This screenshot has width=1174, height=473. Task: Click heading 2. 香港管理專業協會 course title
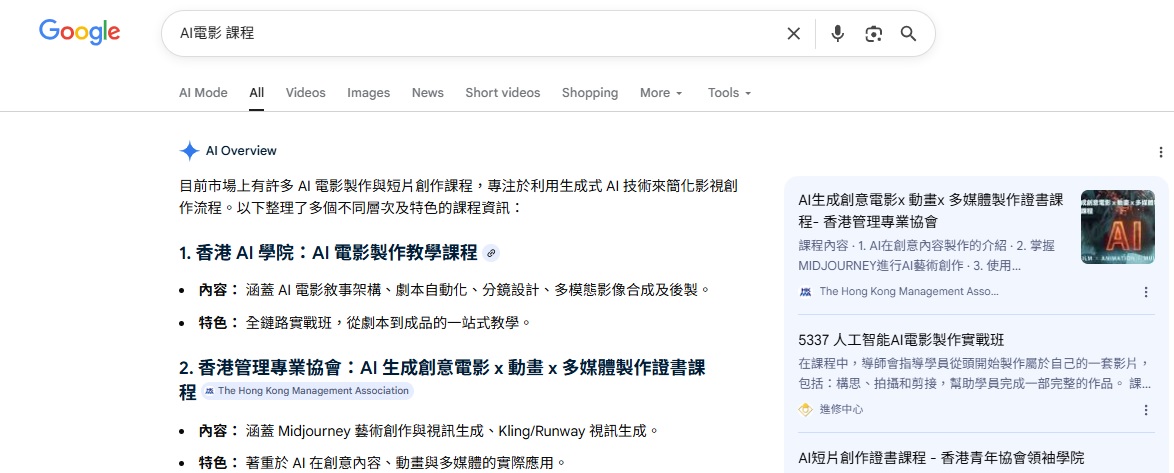442,379
